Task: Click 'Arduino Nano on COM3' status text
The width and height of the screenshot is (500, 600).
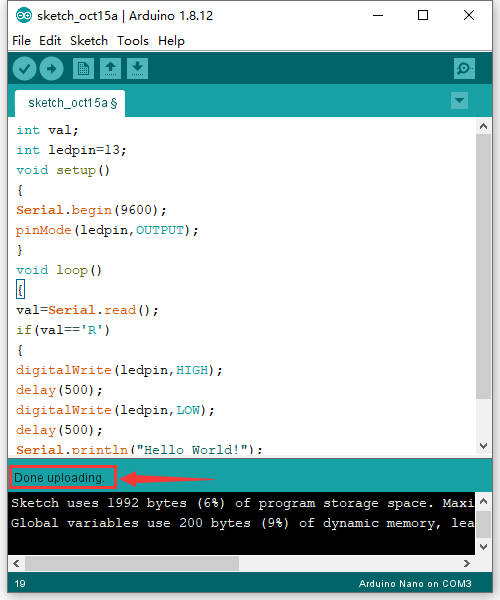Action: click(415, 584)
